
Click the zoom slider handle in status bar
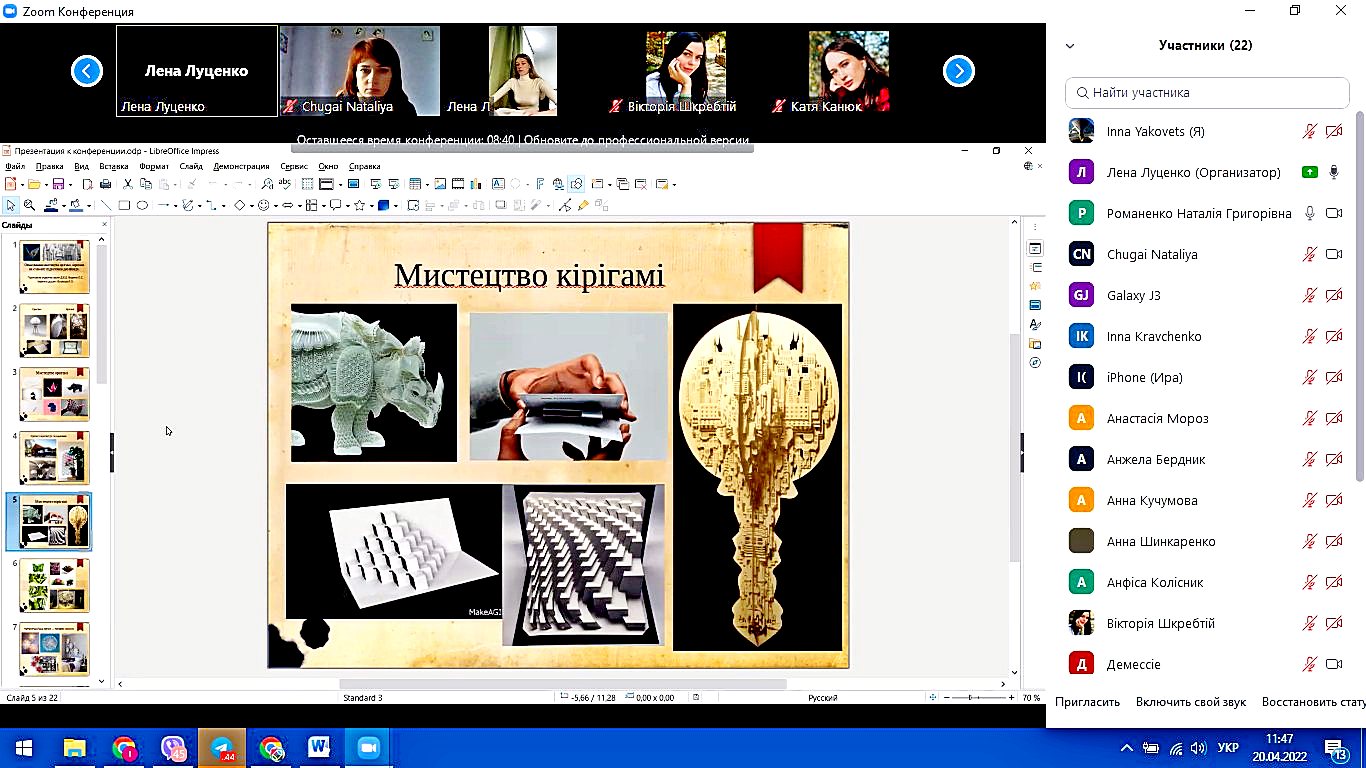pyautogui.click(x=970, y=697)
